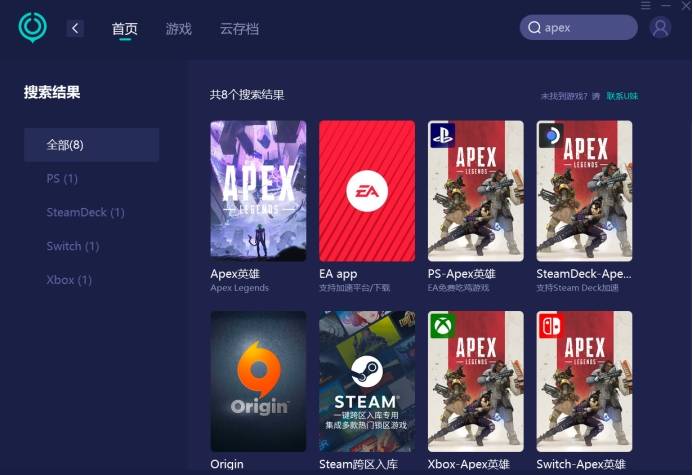Click the SteamDeck-Ape... title text
Image resolution: width=693 pixels, height=475 pixels.
(x=584, y=274)
